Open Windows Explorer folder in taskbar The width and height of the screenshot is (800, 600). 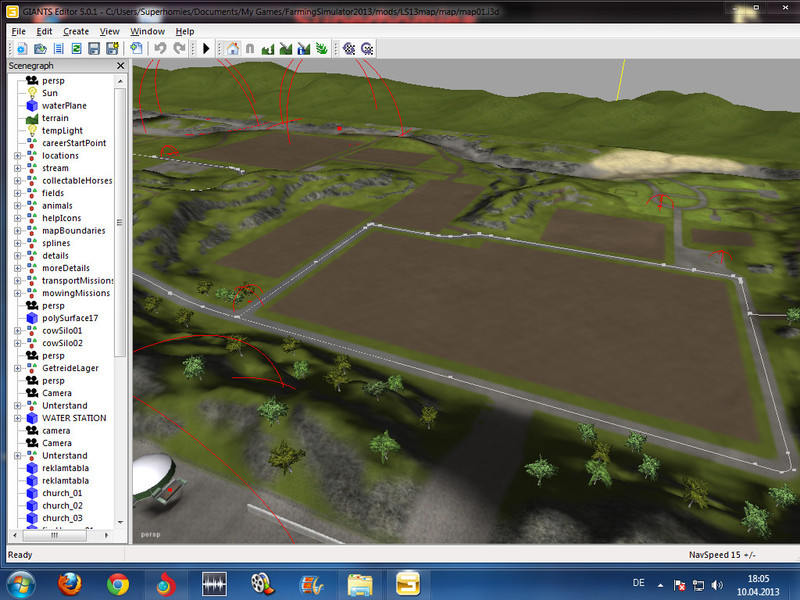tap(360, 585)
